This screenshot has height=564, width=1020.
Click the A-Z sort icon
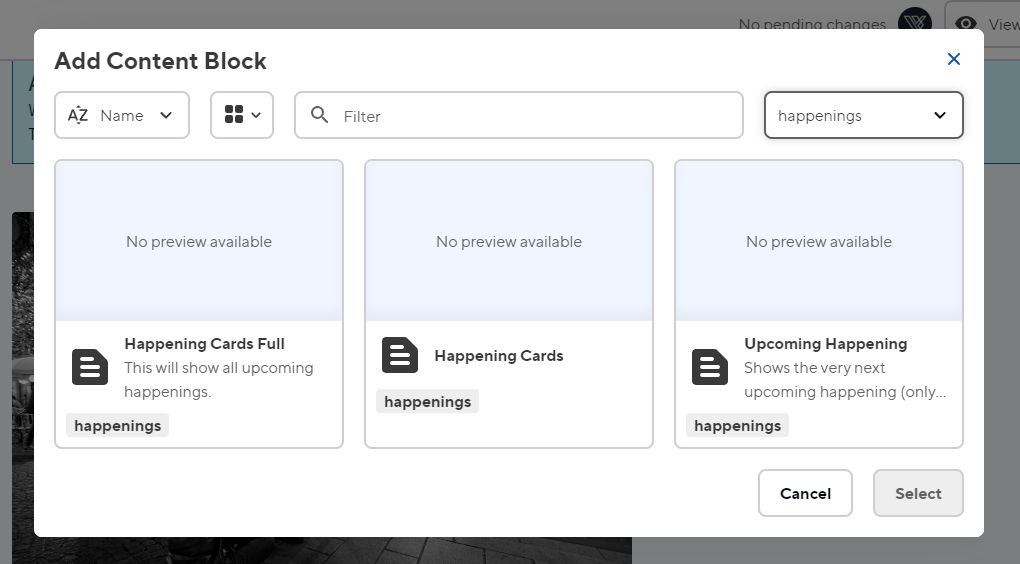tap(78, 115)
